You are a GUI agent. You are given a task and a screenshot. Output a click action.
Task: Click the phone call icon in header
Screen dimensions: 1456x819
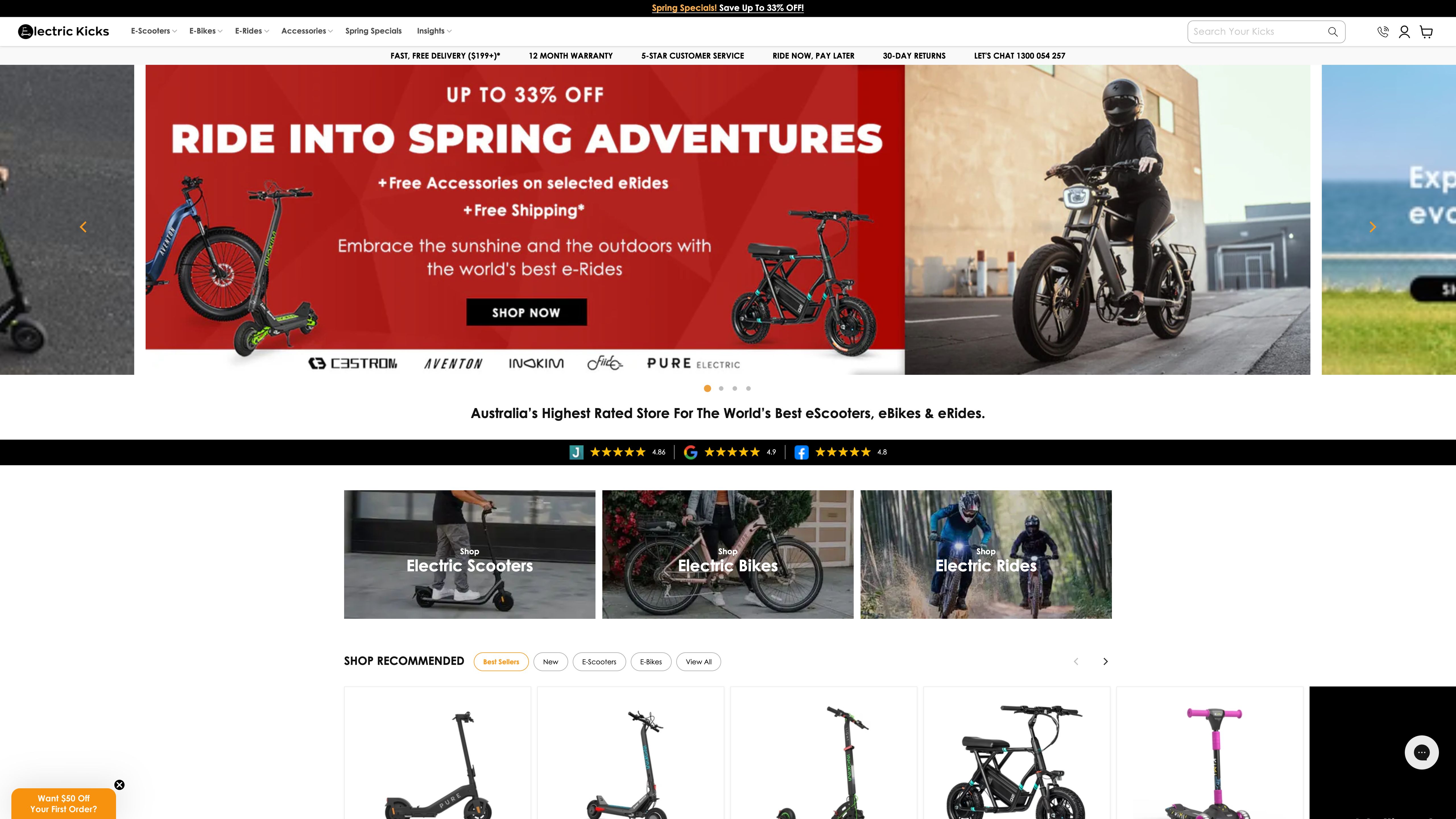coord(1383,32)
